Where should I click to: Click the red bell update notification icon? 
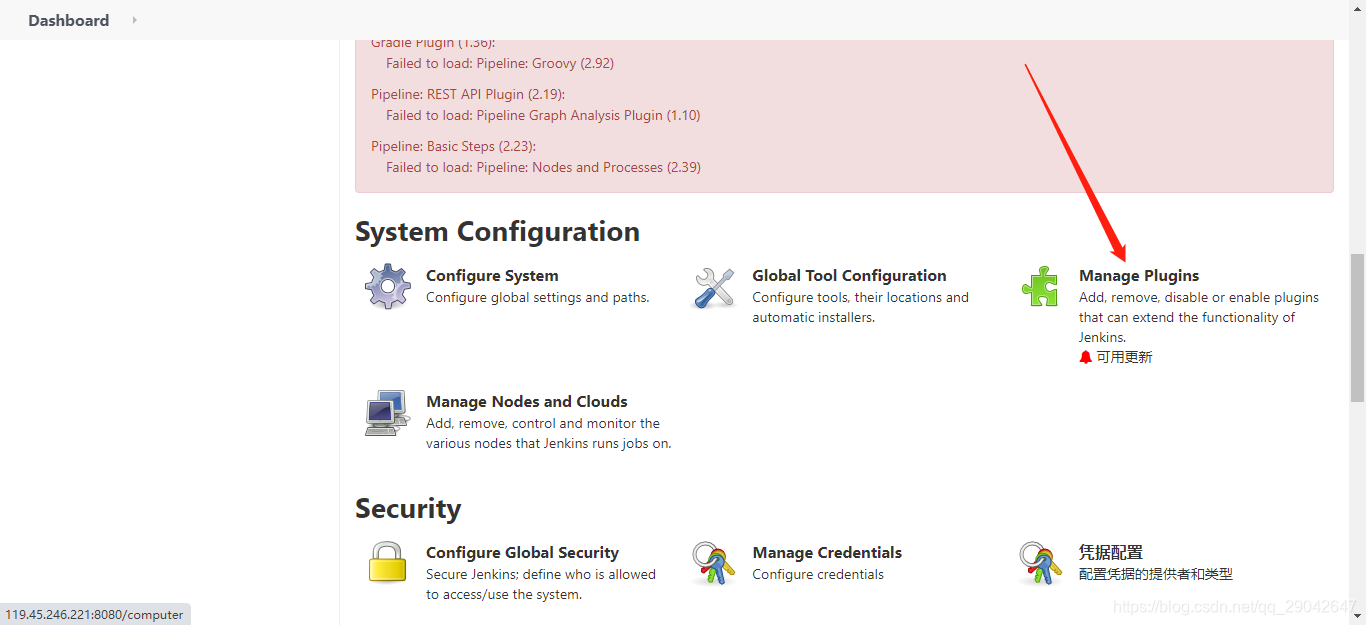(x=1086, y=357)
